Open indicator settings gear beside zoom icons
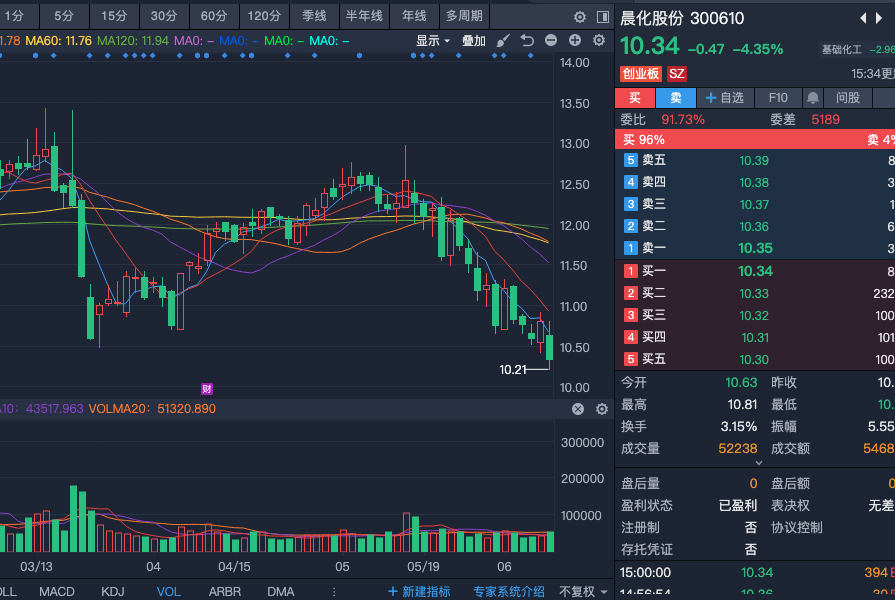The width and height of the screenshot is (895, 600). coord(599,40)
